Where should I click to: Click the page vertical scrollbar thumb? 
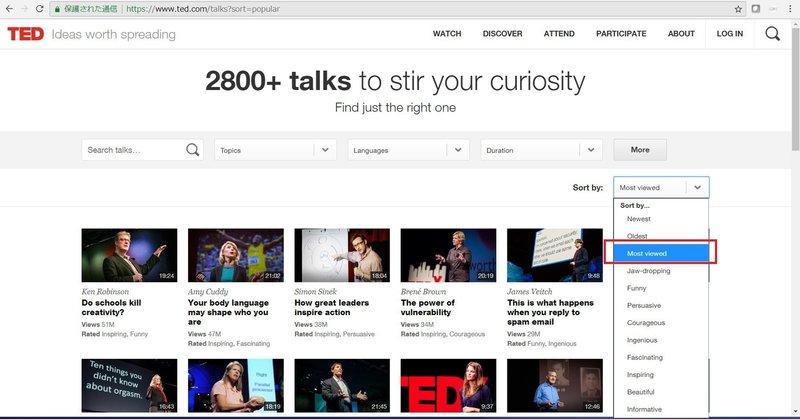(x=795, y=87)
